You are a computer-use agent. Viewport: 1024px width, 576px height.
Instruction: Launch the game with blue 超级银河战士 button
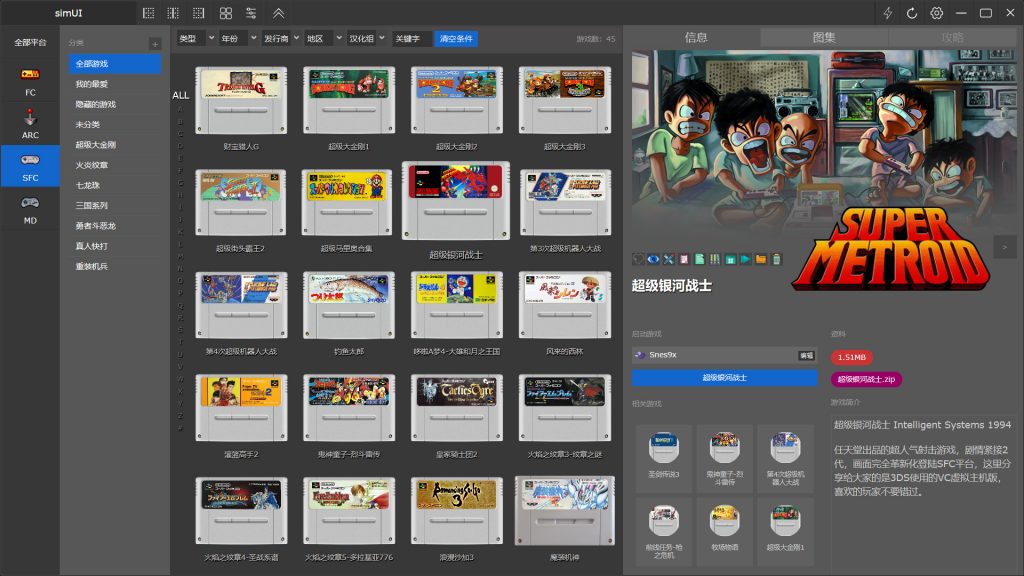click(x=724, y=378)
